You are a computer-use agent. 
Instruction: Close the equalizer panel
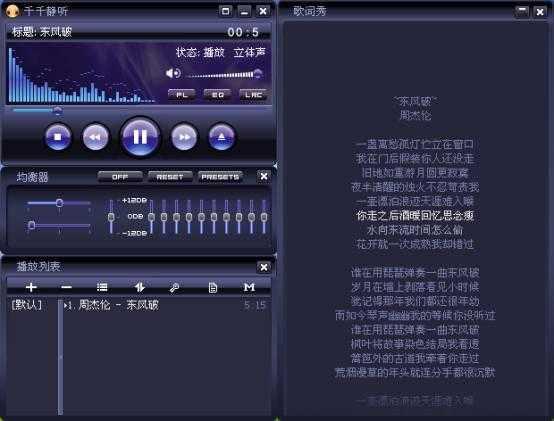(x=264, y=176)
